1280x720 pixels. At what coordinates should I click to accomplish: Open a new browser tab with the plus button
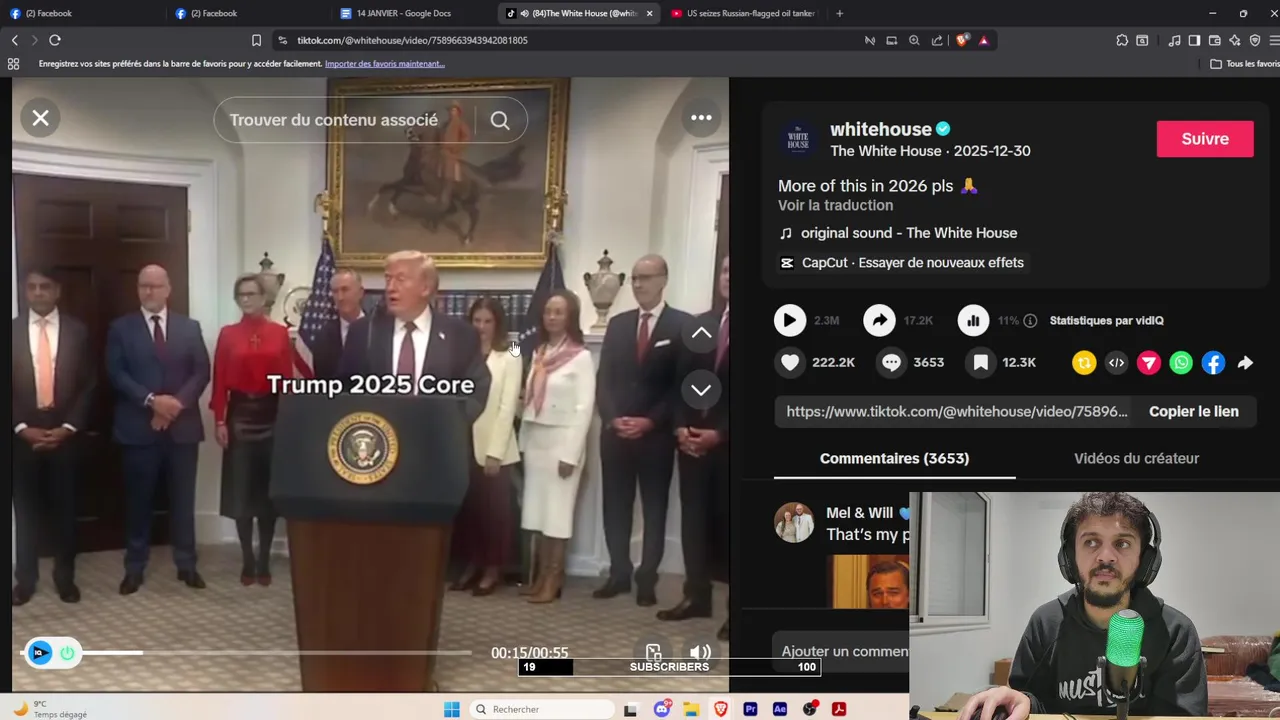point(839,13)
